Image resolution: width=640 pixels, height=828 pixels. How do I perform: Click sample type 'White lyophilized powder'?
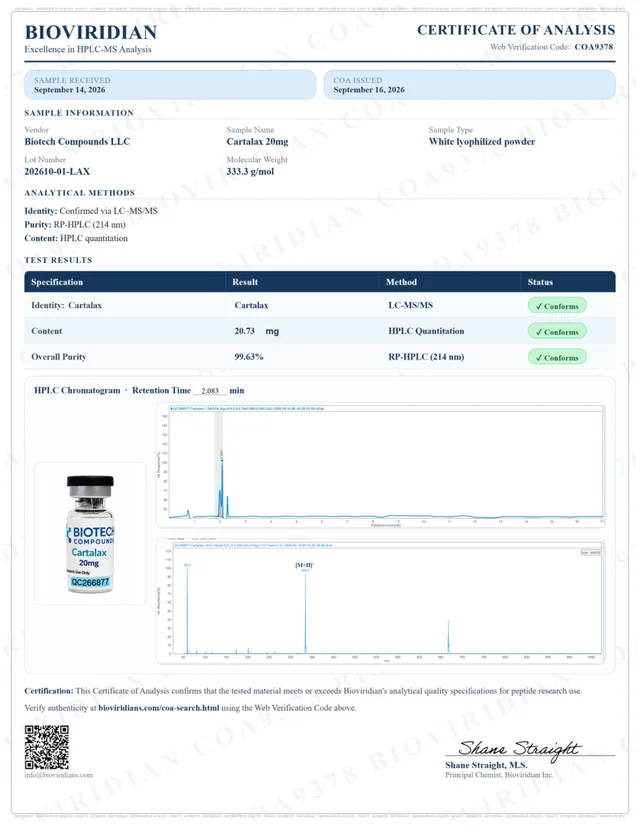click(x=482, y=142)
